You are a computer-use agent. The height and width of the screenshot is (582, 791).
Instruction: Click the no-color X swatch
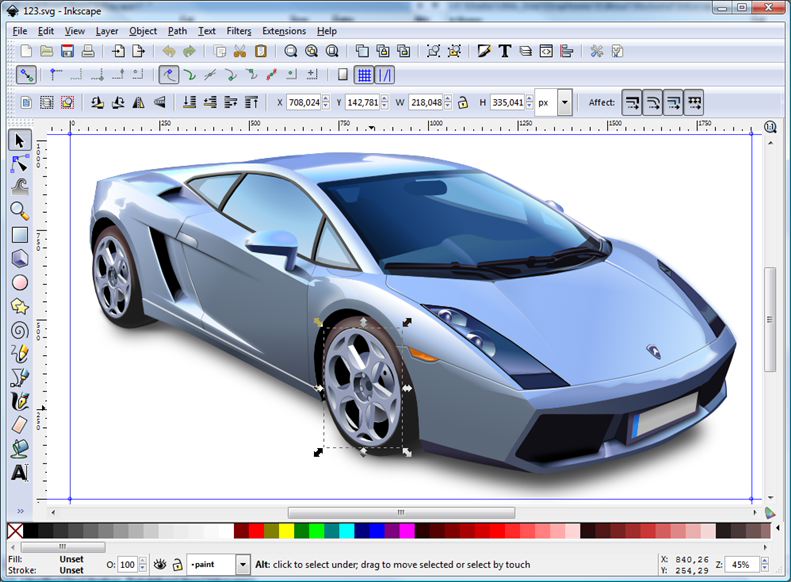click(x=15, y=531)
